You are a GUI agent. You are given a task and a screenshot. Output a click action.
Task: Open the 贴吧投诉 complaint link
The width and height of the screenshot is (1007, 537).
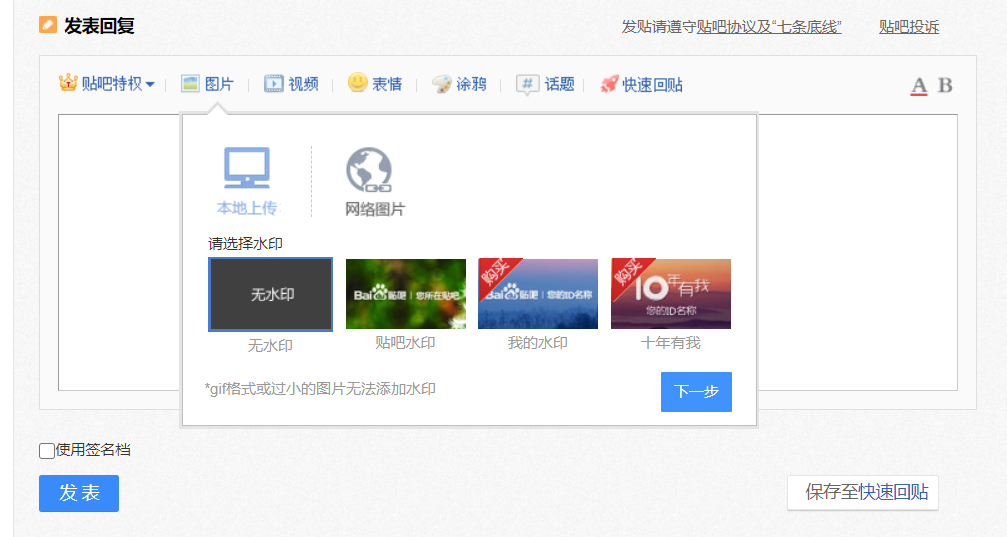pos(908,27)
